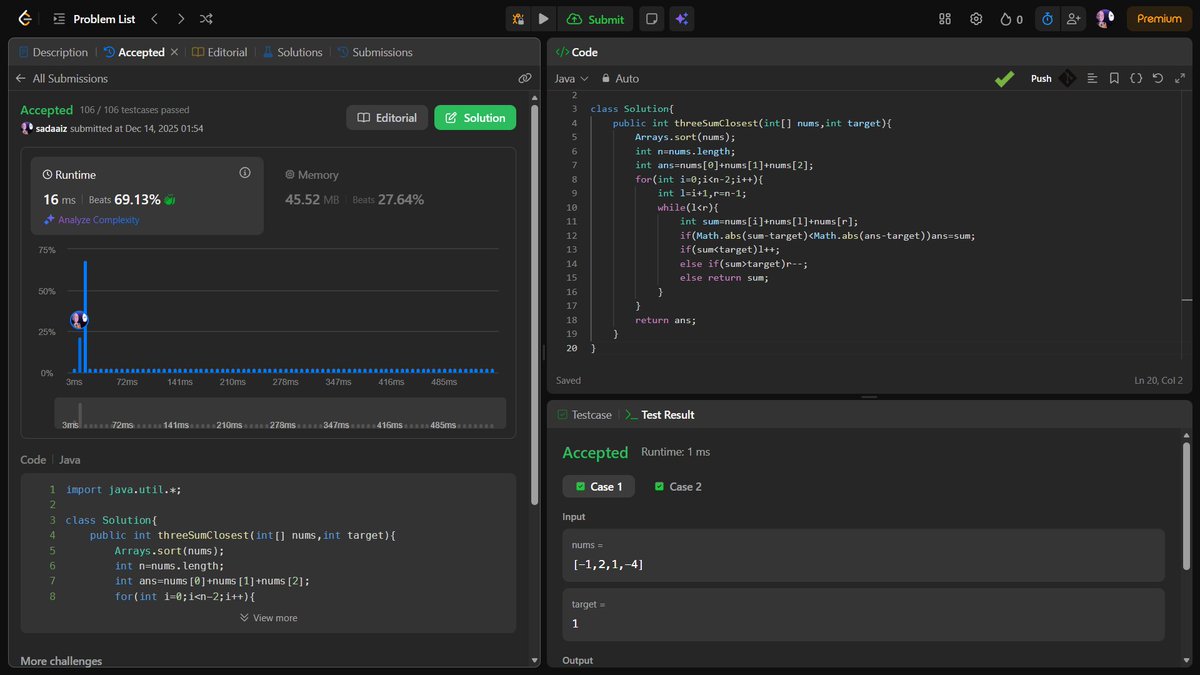The width and height of the screenshot is (1200, 675).
Task: Bookmark the code with bookmark icon
Action: pos(1114,78)
